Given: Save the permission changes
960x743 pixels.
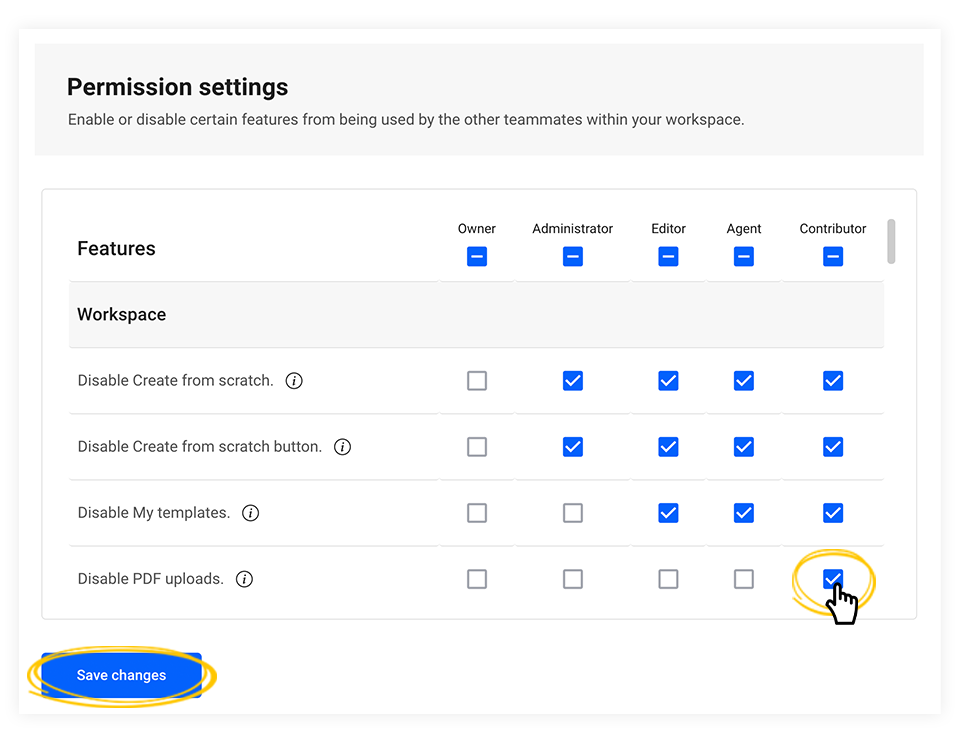Looking at the screenshot, I should click(120, 675).
